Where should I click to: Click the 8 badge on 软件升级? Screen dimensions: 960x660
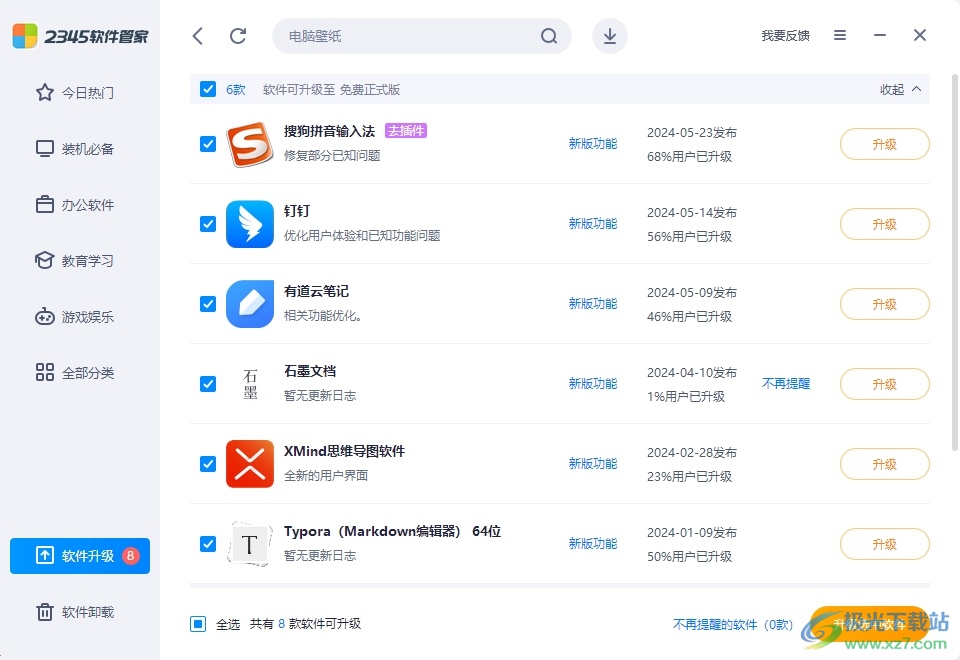pyautogui.click(x=130, y=555)
